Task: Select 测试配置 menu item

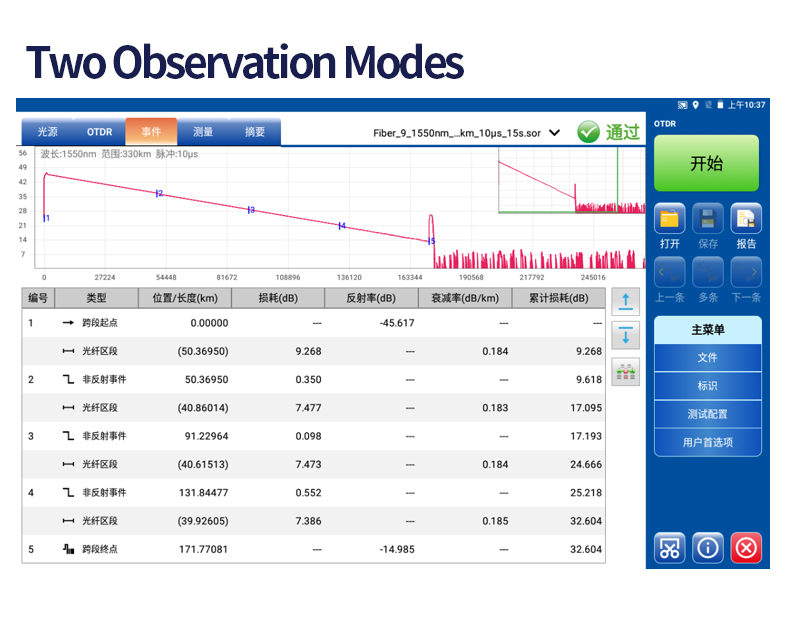Action: click(707, 414)
